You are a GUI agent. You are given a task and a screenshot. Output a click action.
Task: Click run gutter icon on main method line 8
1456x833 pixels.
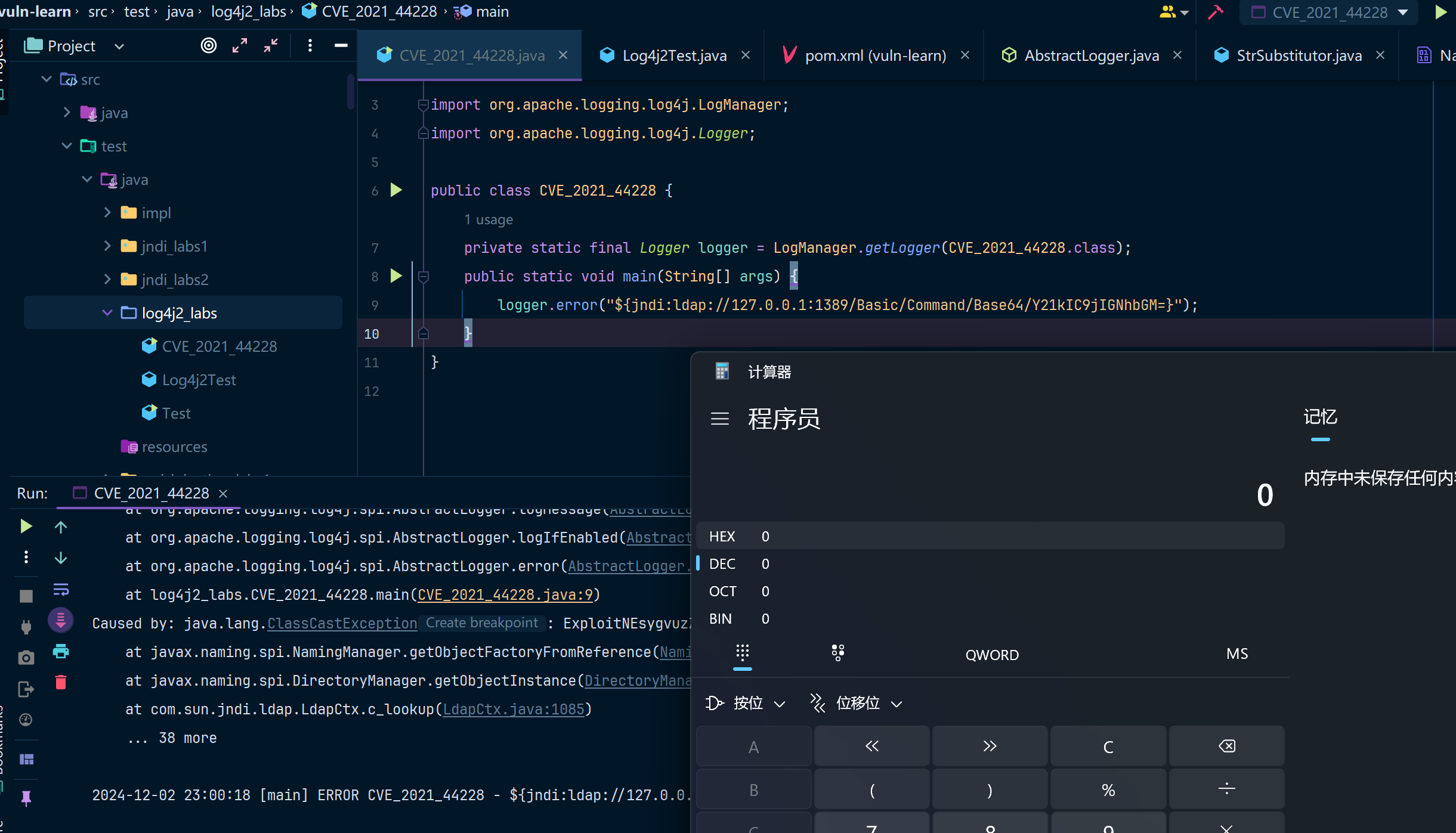click(x=396, y=276)
